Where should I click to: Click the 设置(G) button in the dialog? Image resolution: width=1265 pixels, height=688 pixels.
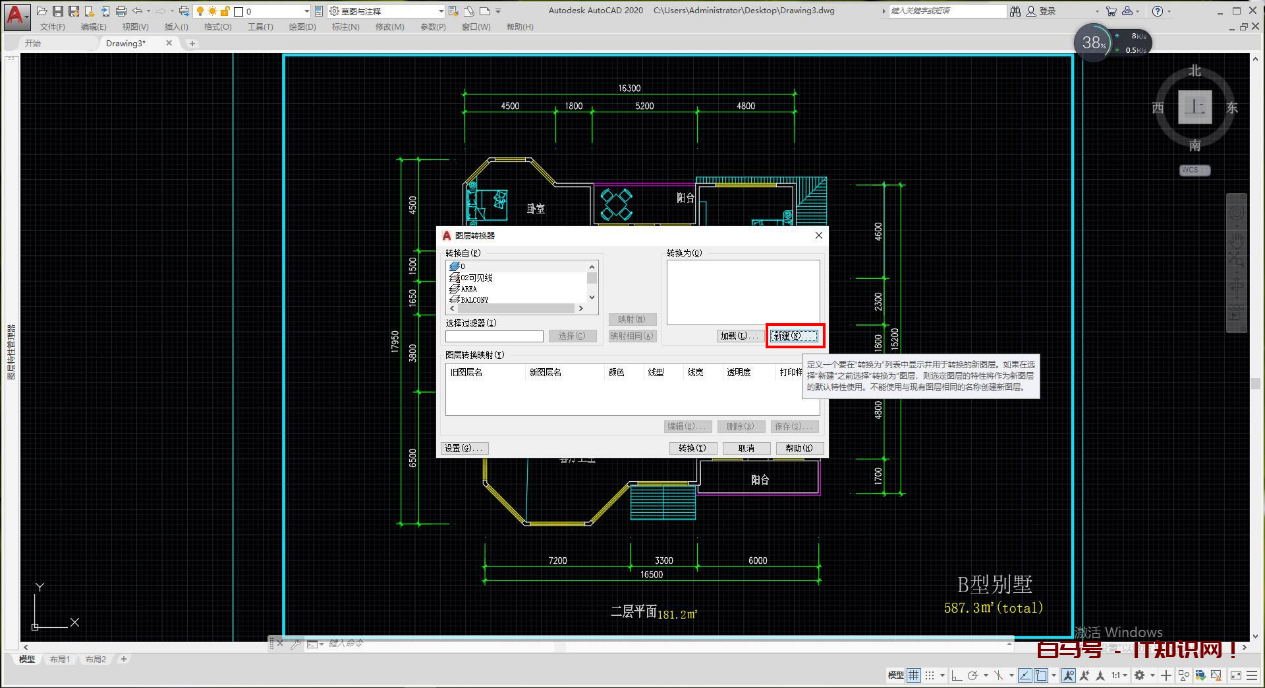click(x=463, y=447)
